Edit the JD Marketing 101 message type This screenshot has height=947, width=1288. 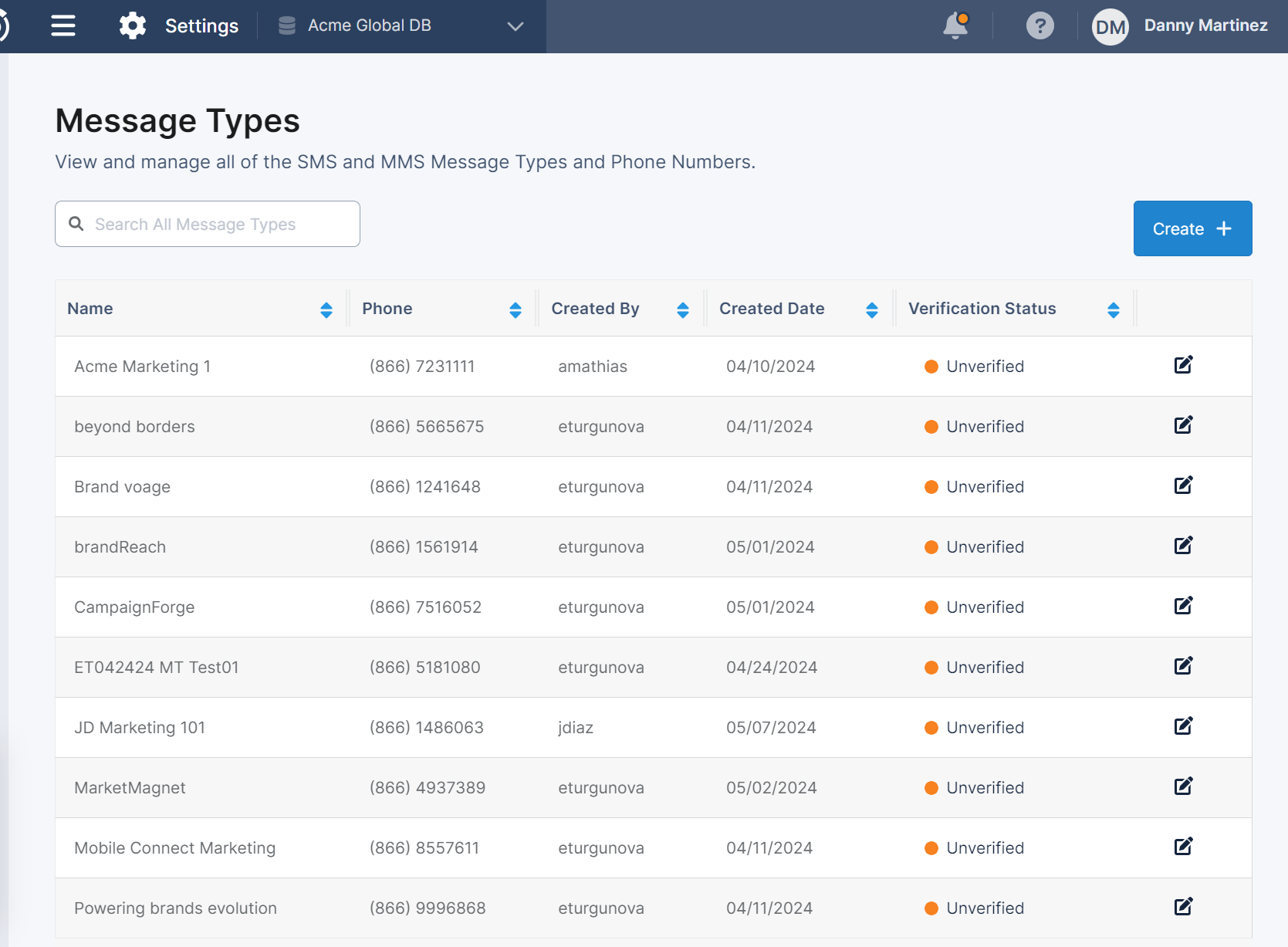(x=1183, y=726)
